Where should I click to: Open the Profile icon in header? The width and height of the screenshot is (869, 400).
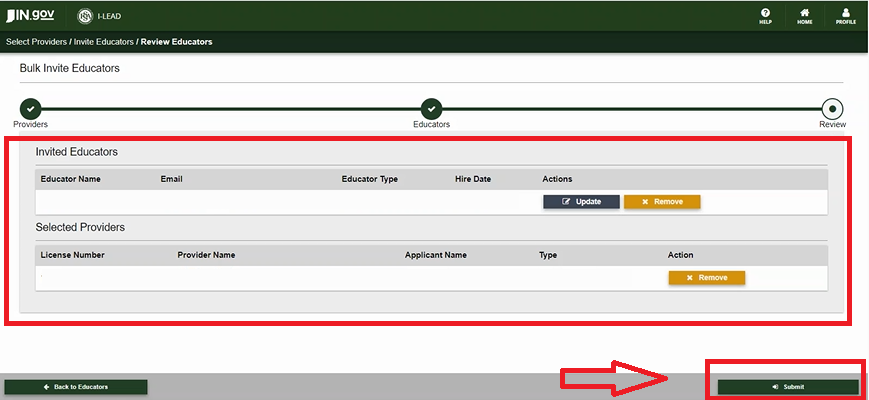click(x=845, y=15)
